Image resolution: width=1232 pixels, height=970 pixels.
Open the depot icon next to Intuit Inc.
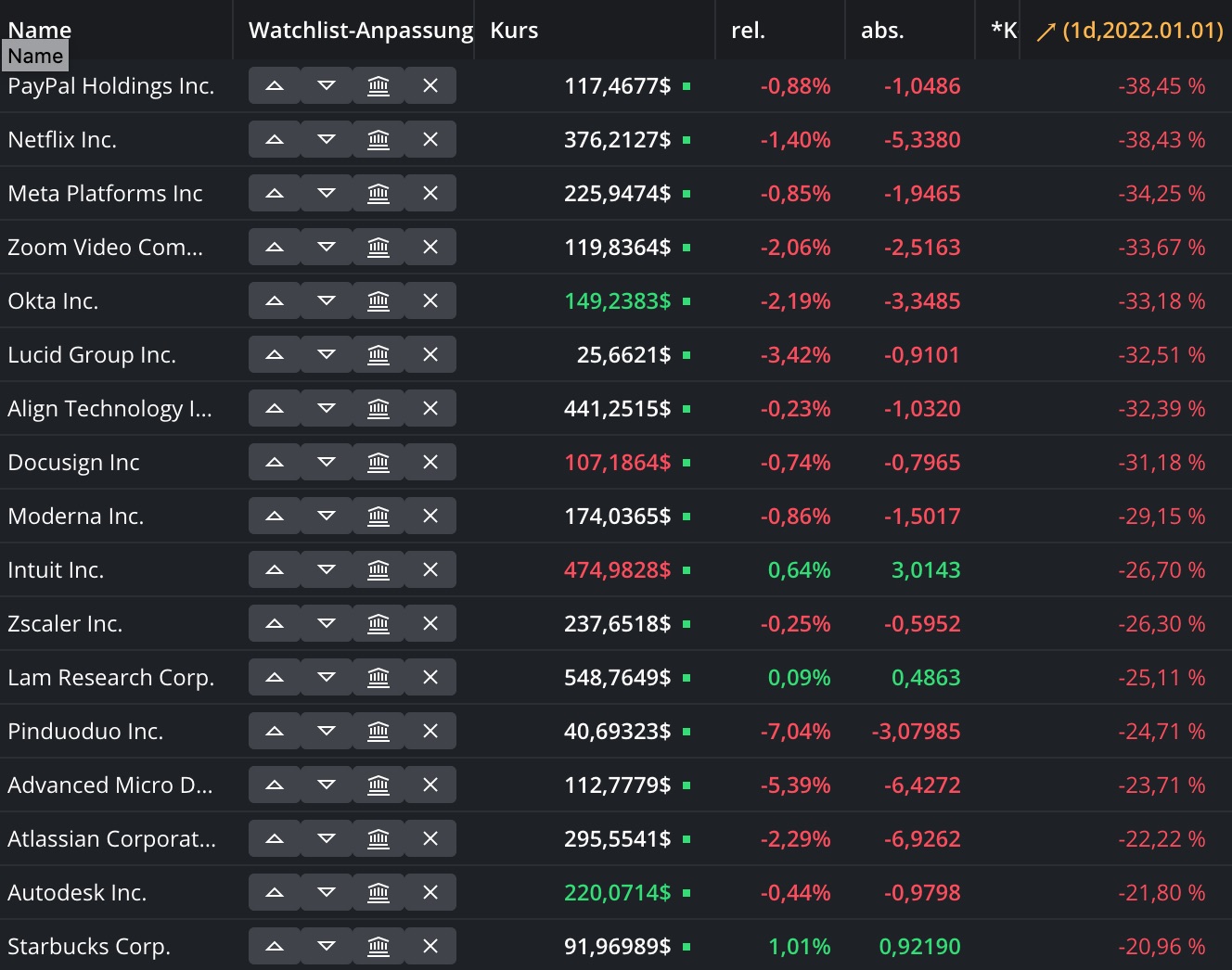(379, 569)
